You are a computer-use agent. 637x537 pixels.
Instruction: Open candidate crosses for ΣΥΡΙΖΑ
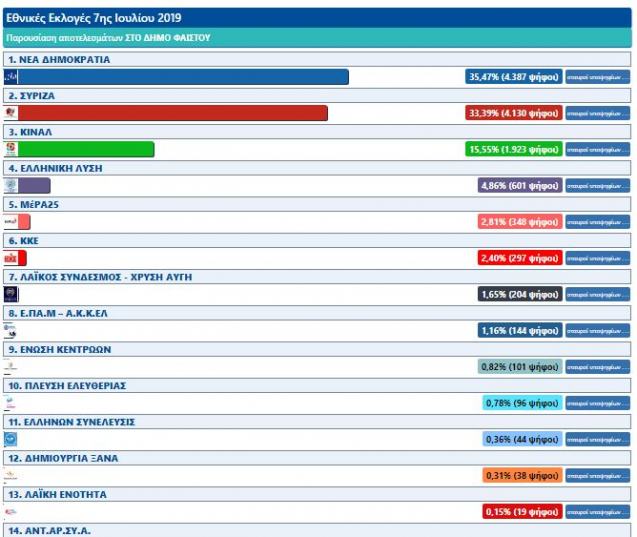[598, 113]
